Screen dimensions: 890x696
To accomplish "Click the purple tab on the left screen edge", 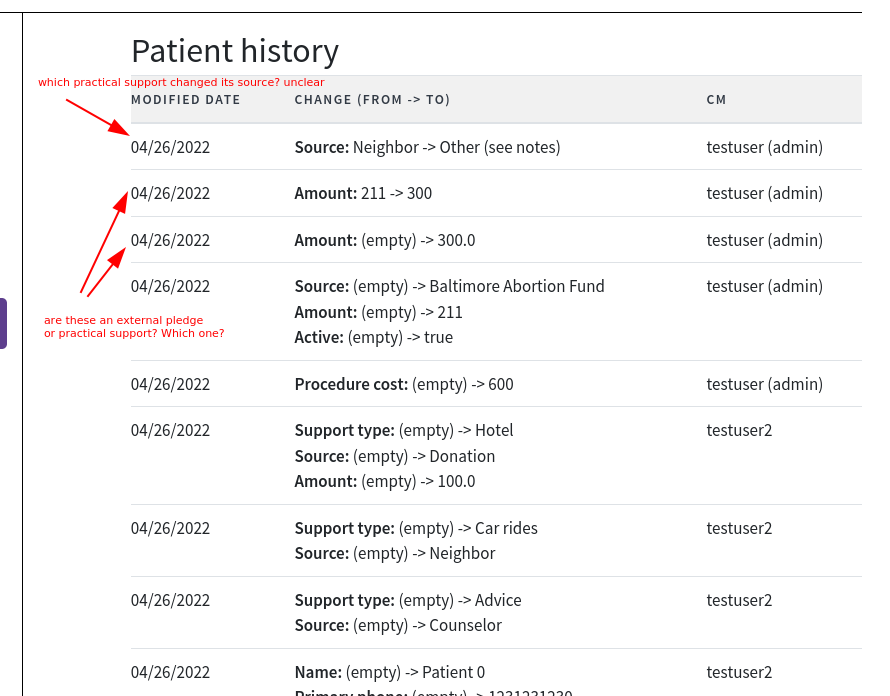I will pos(3,320).
